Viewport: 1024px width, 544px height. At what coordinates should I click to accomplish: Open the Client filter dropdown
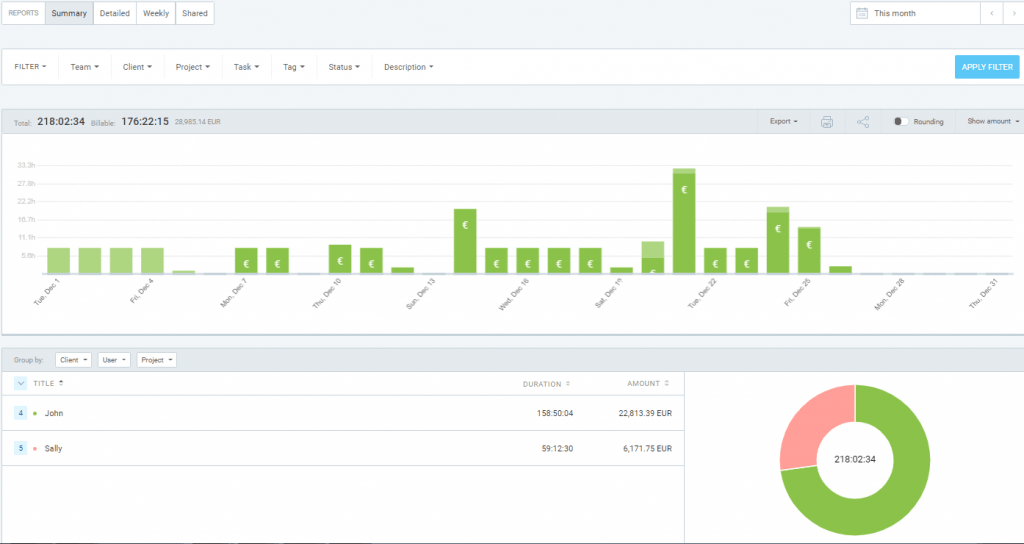[x=137, y=67]
